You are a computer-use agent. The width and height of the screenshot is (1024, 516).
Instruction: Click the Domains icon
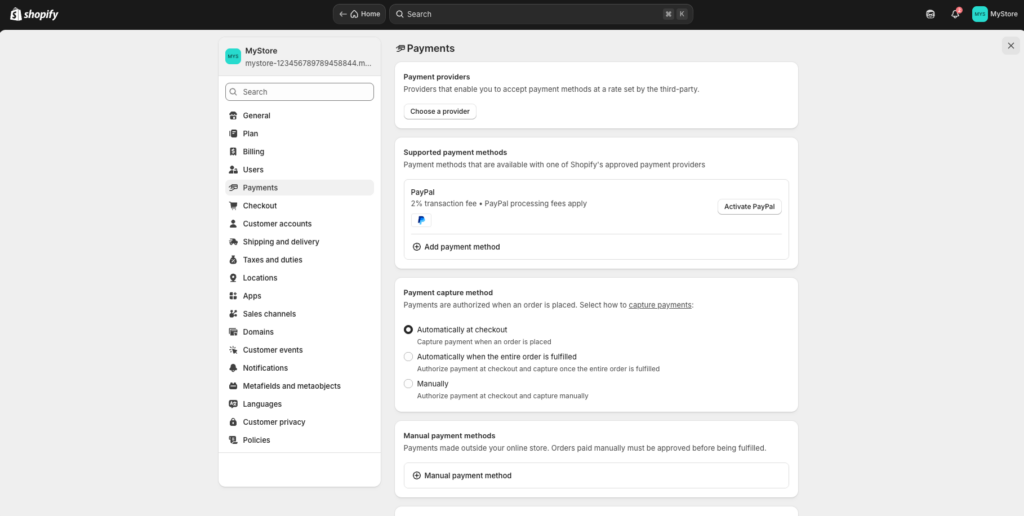pos(233,332)
